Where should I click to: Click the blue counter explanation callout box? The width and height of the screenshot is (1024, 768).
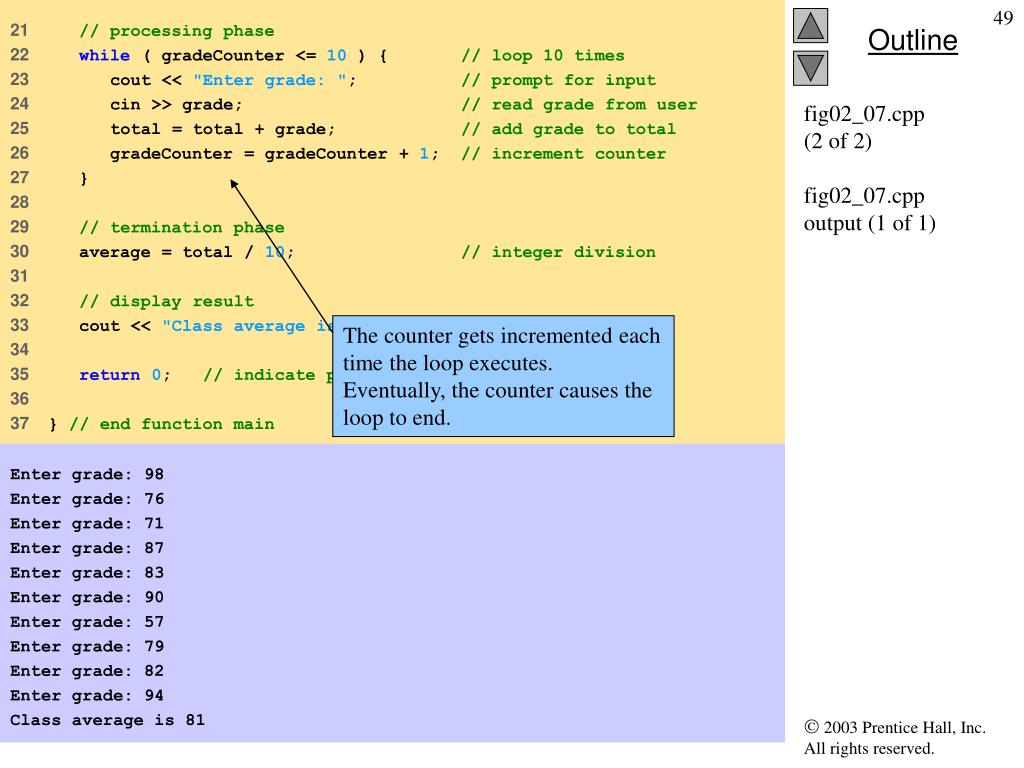[x=503, y=376]
